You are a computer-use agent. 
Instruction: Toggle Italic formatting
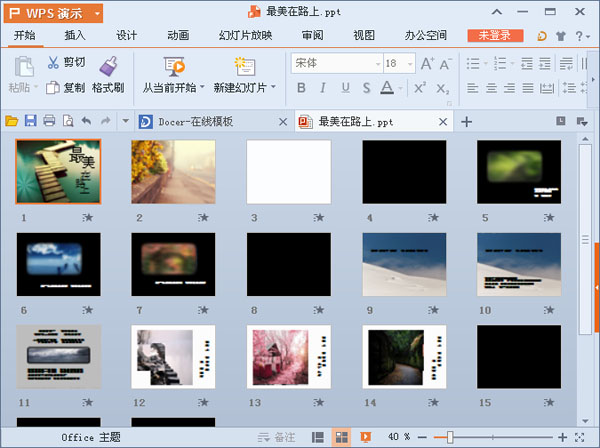[x=323, y=88]
